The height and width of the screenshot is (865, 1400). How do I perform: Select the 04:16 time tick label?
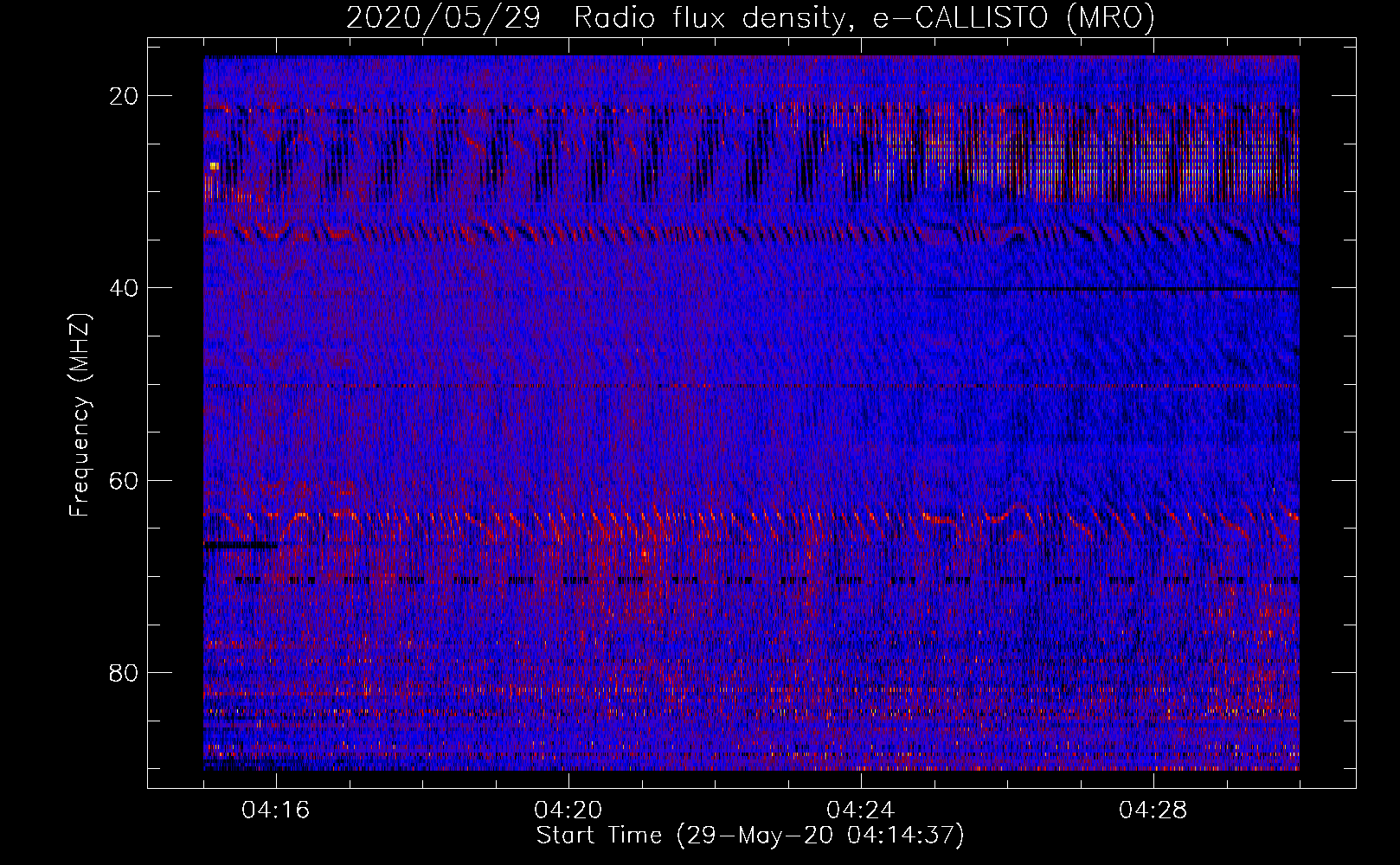coord(276,810)
